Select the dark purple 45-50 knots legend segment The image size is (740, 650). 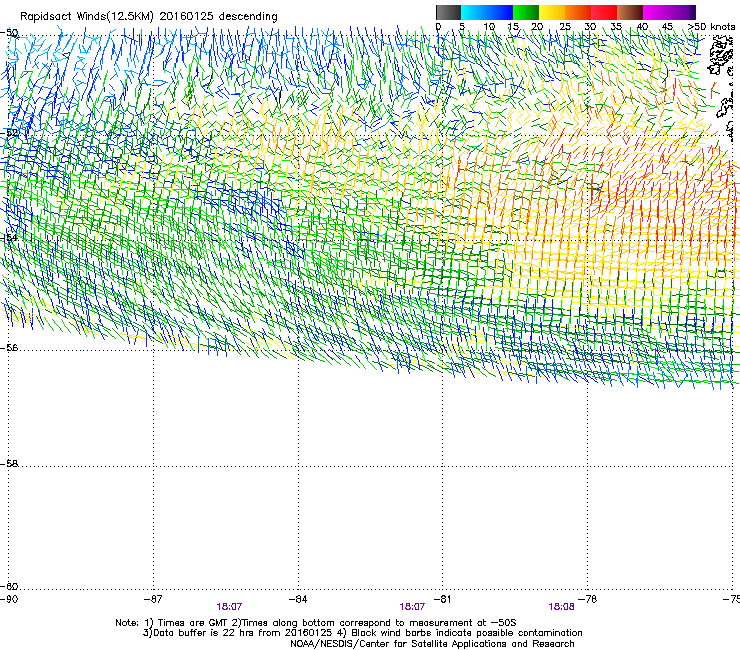tap(682, 12)
